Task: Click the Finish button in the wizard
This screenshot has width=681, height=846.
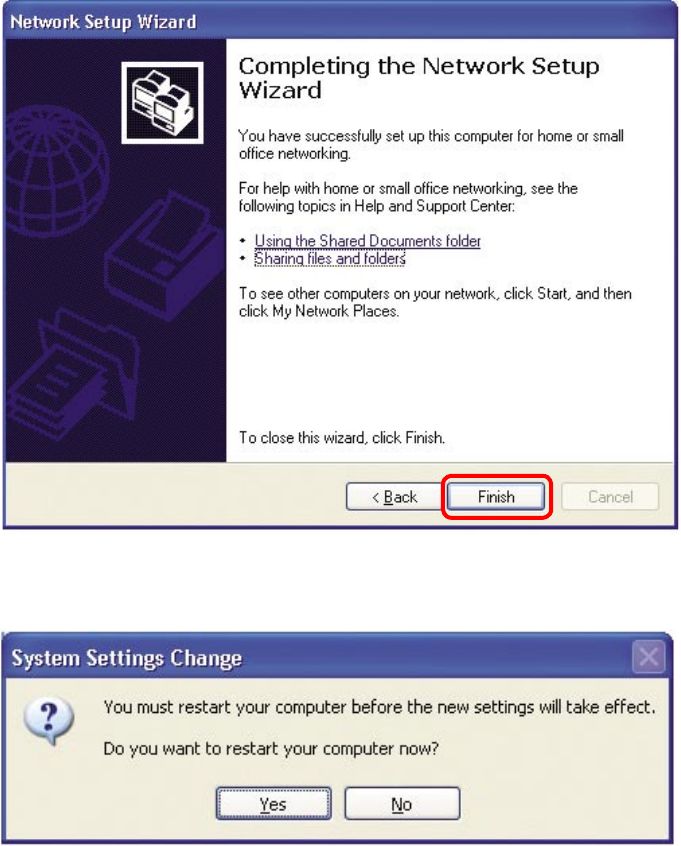Action: click(496, 496)
